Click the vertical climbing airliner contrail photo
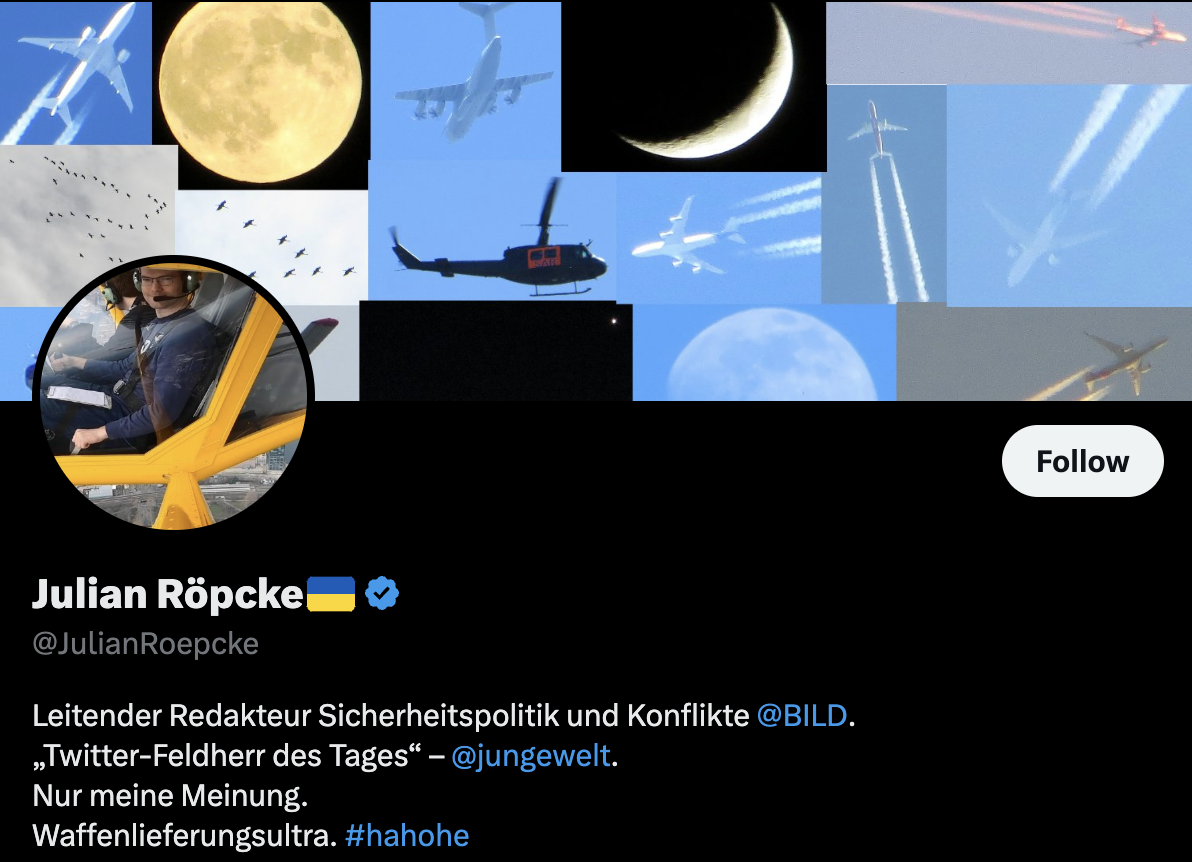The height and width of the screenshot is (862, 1192). point(886,195)
